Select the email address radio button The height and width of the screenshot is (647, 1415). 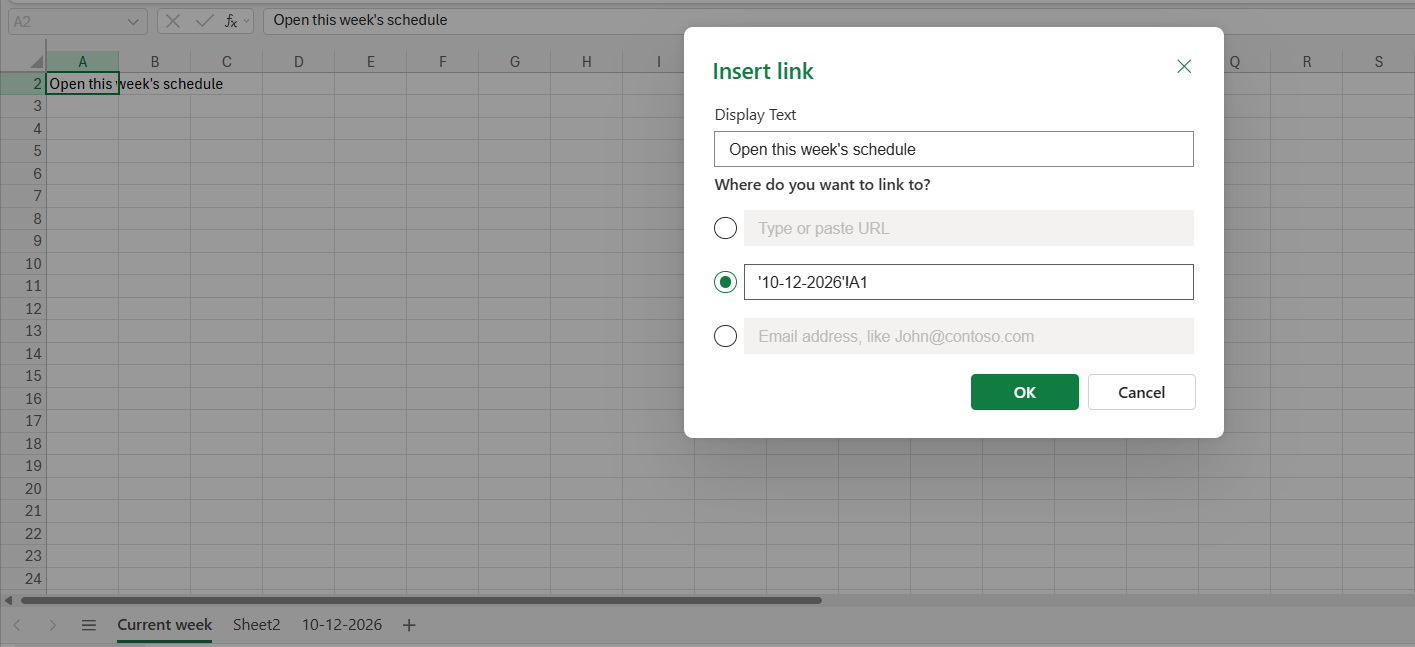click(726, 336)
